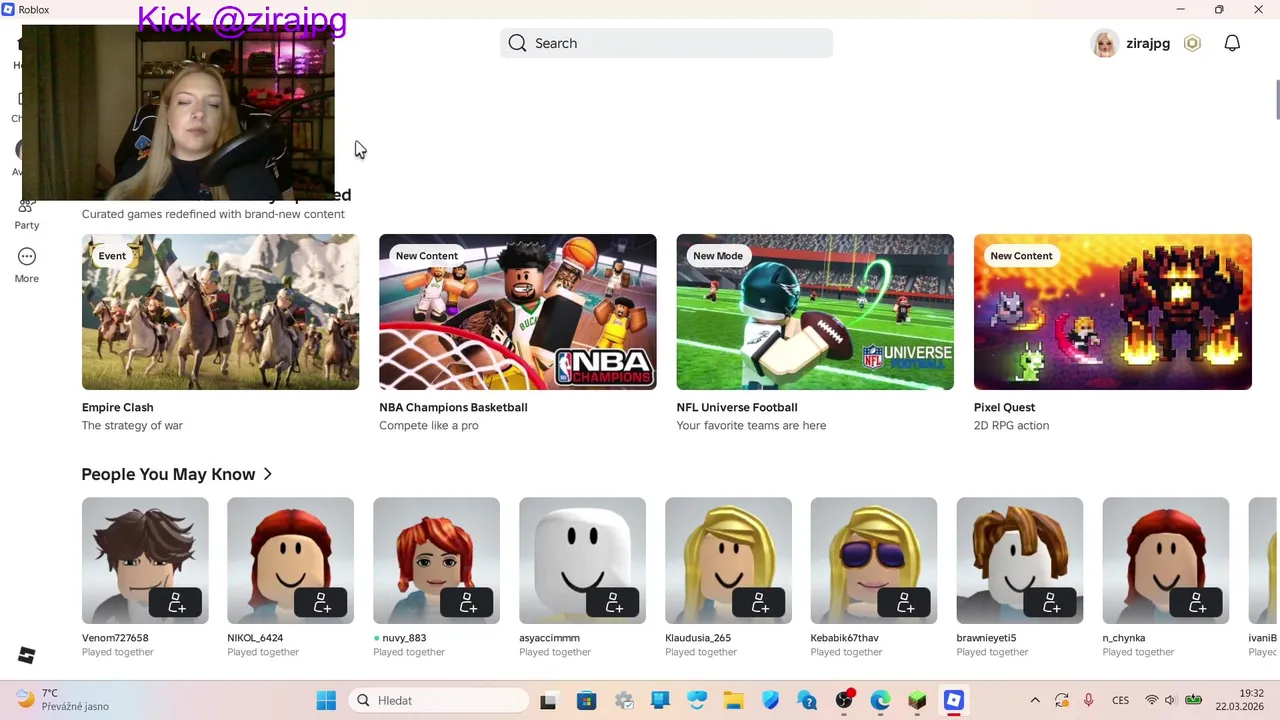Click Roblox app icon in taskbar
Viewport: 1280px width, 720px height.
(x=954, y=700)
